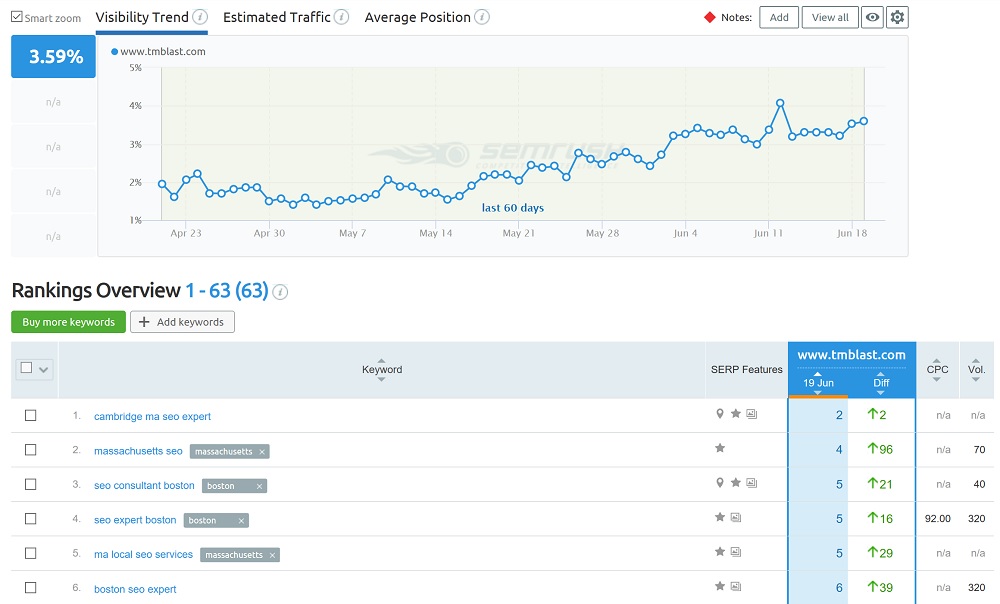Select checkbox for seo consultant boston
The height and width of the screenshot is (604, 1000).
(30, 484)
